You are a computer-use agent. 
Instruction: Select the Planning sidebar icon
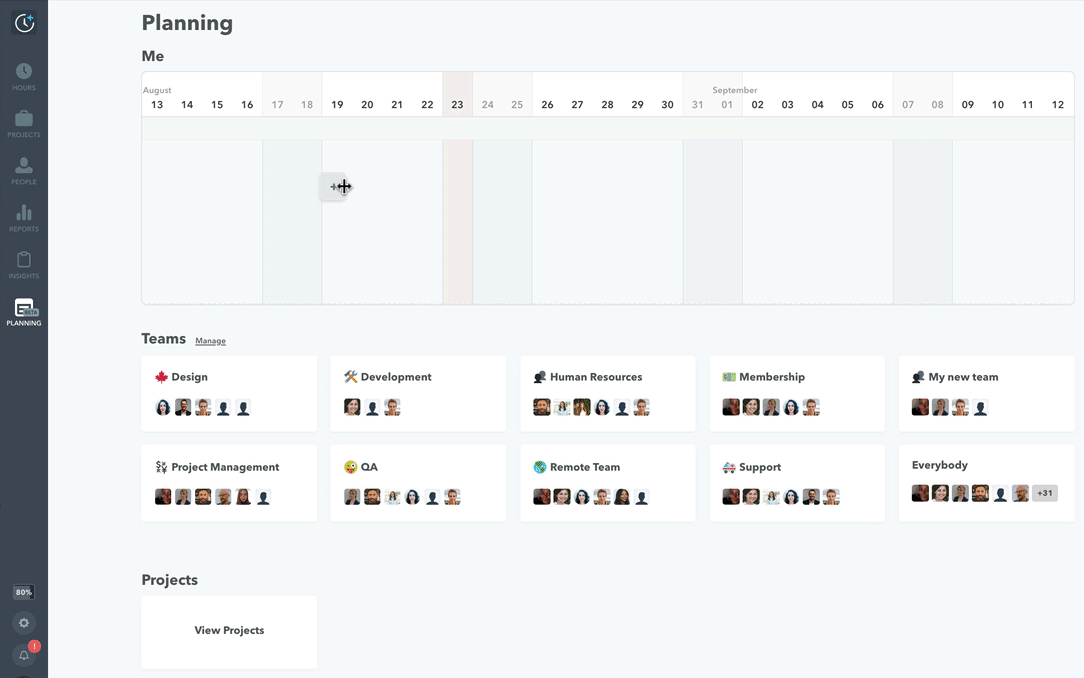coord(24,312)
